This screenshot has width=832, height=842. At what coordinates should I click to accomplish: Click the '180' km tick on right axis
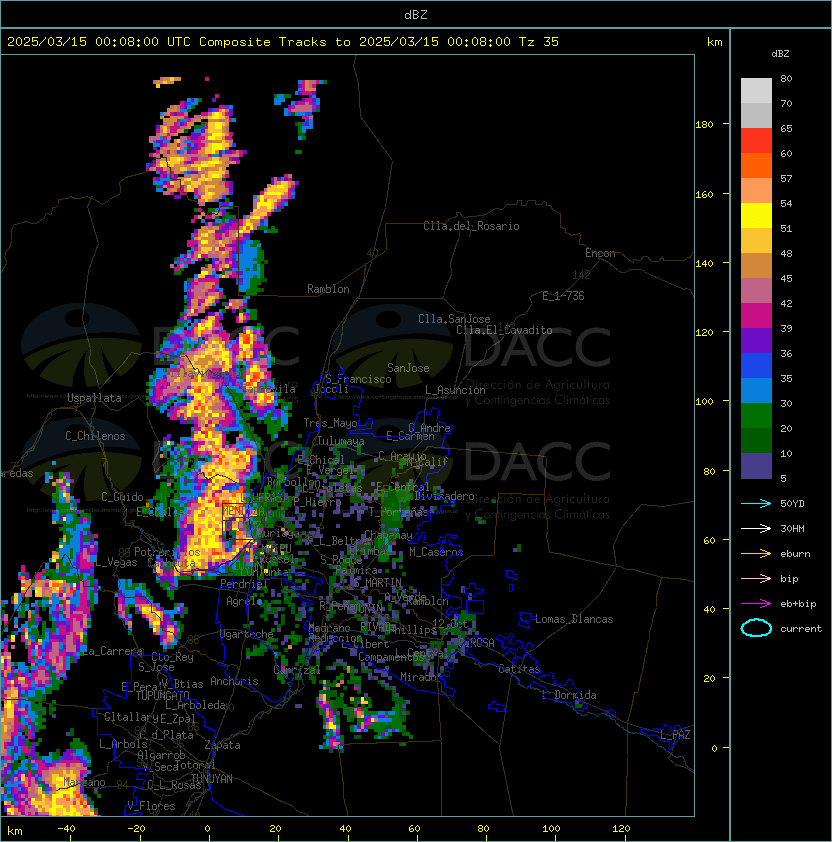pos(704,124)
